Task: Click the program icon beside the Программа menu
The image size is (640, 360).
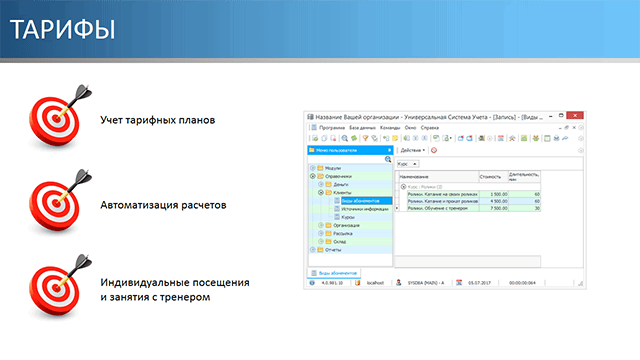Action: 314,128
